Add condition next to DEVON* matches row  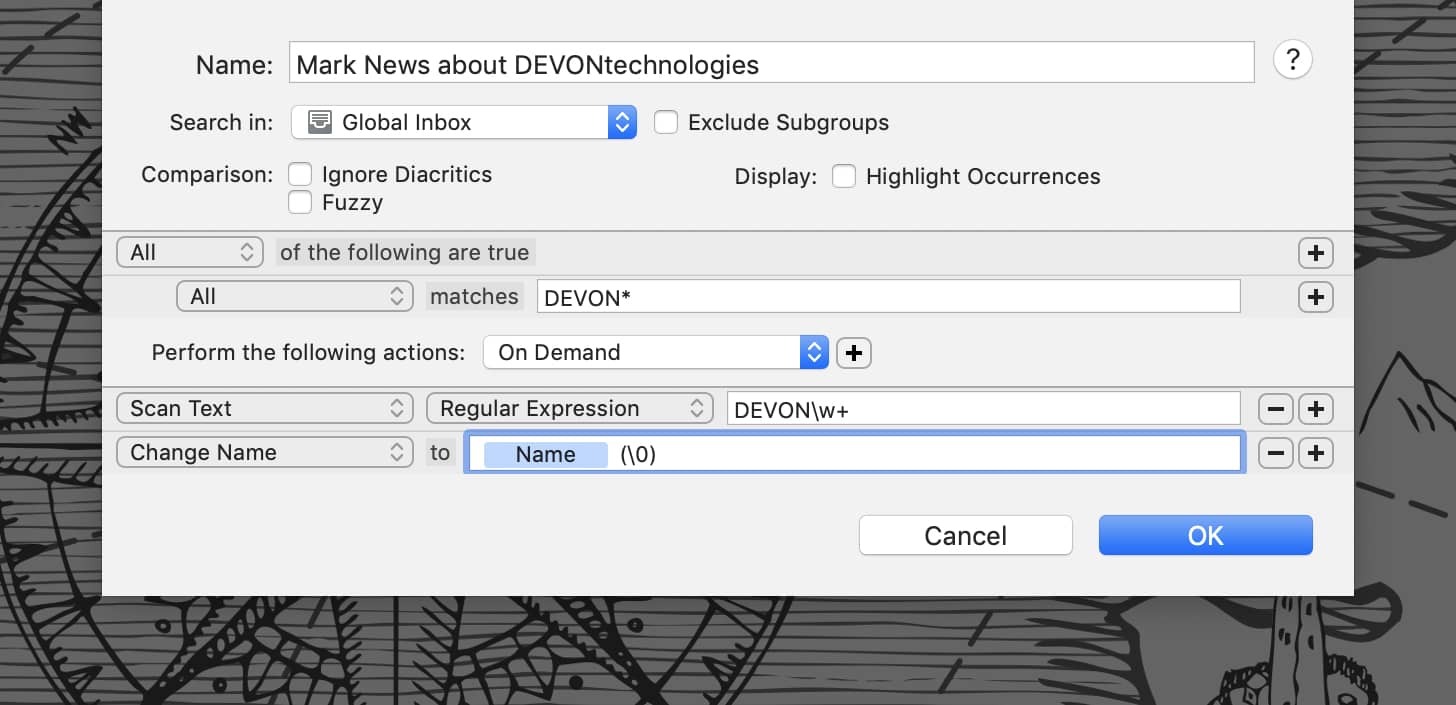[1315, 297]
